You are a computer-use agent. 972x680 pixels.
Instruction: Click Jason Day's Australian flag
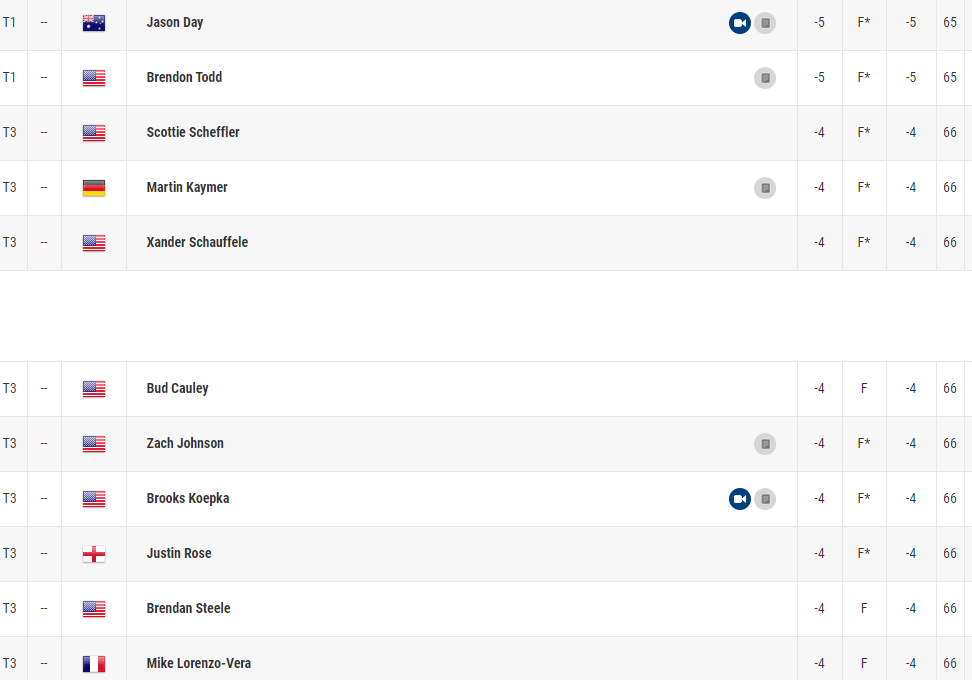[x=94, y=23]
